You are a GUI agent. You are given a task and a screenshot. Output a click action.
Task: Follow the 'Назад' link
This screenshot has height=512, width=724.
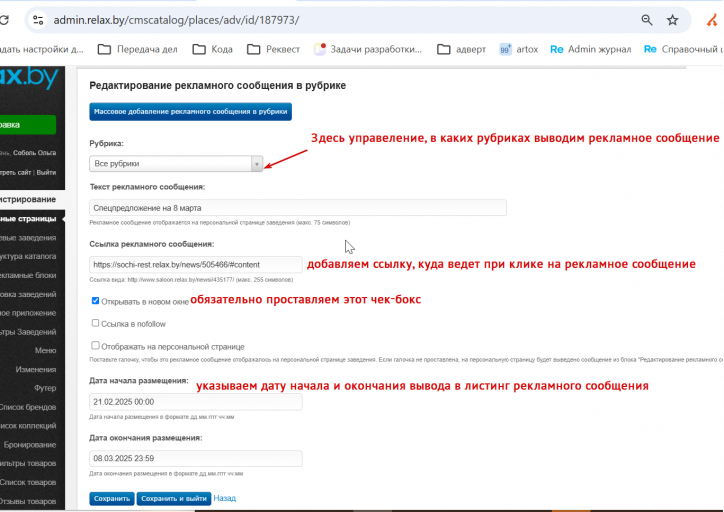click(x=225, y=498)
